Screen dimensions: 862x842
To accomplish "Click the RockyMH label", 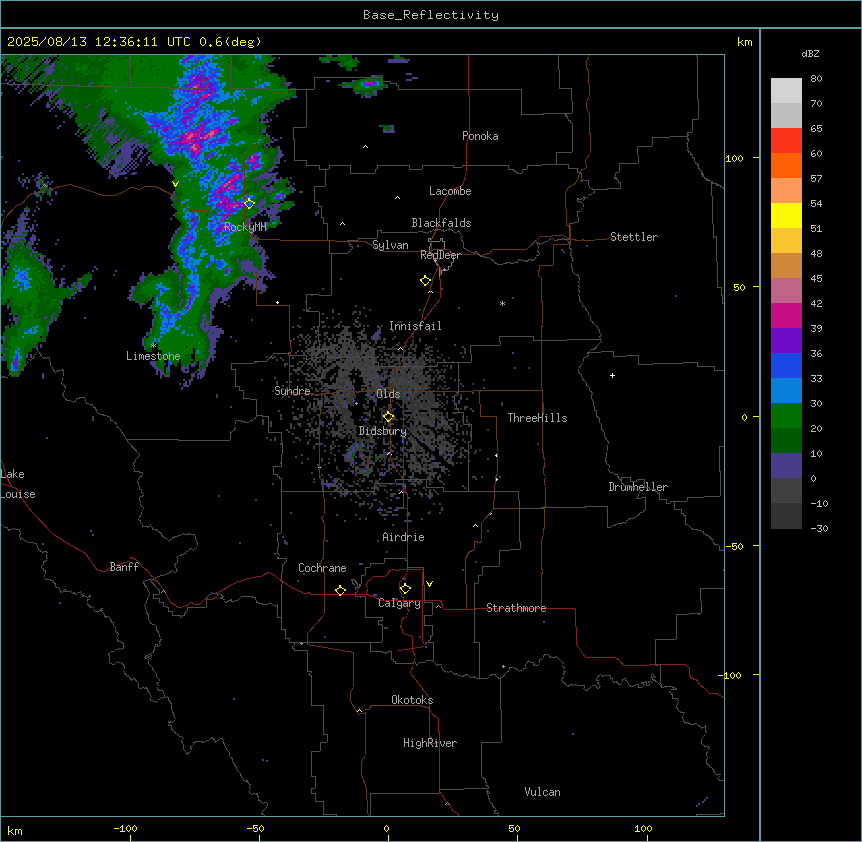I will [x=245, y=227].
